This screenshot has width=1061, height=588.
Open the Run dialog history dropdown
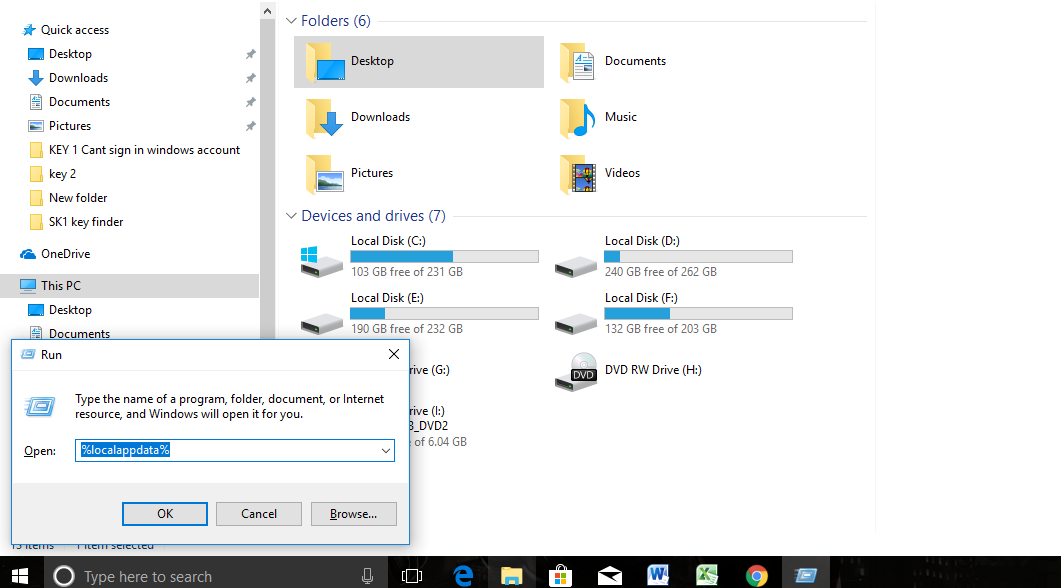[384, 450]
